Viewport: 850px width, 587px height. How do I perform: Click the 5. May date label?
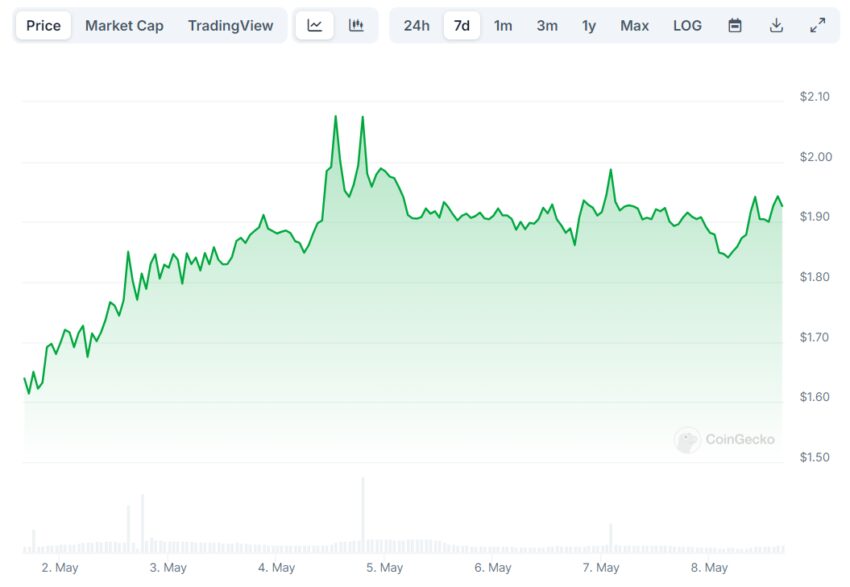[x=384, y=567]
